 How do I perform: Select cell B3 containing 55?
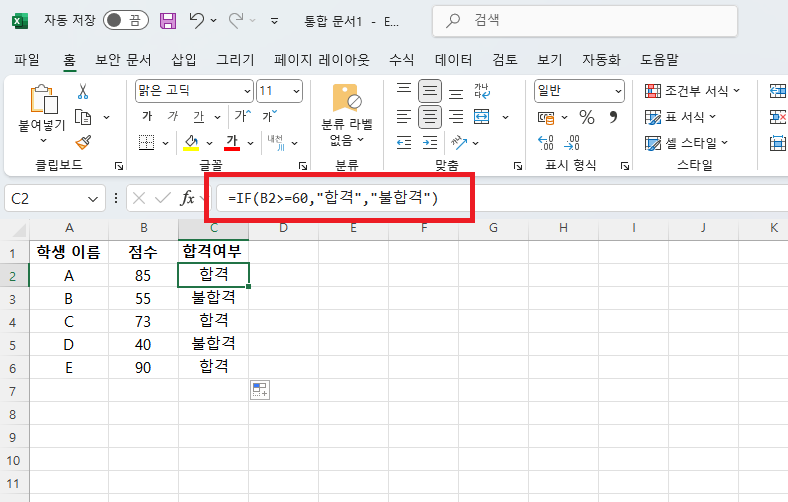coord(143,298)
